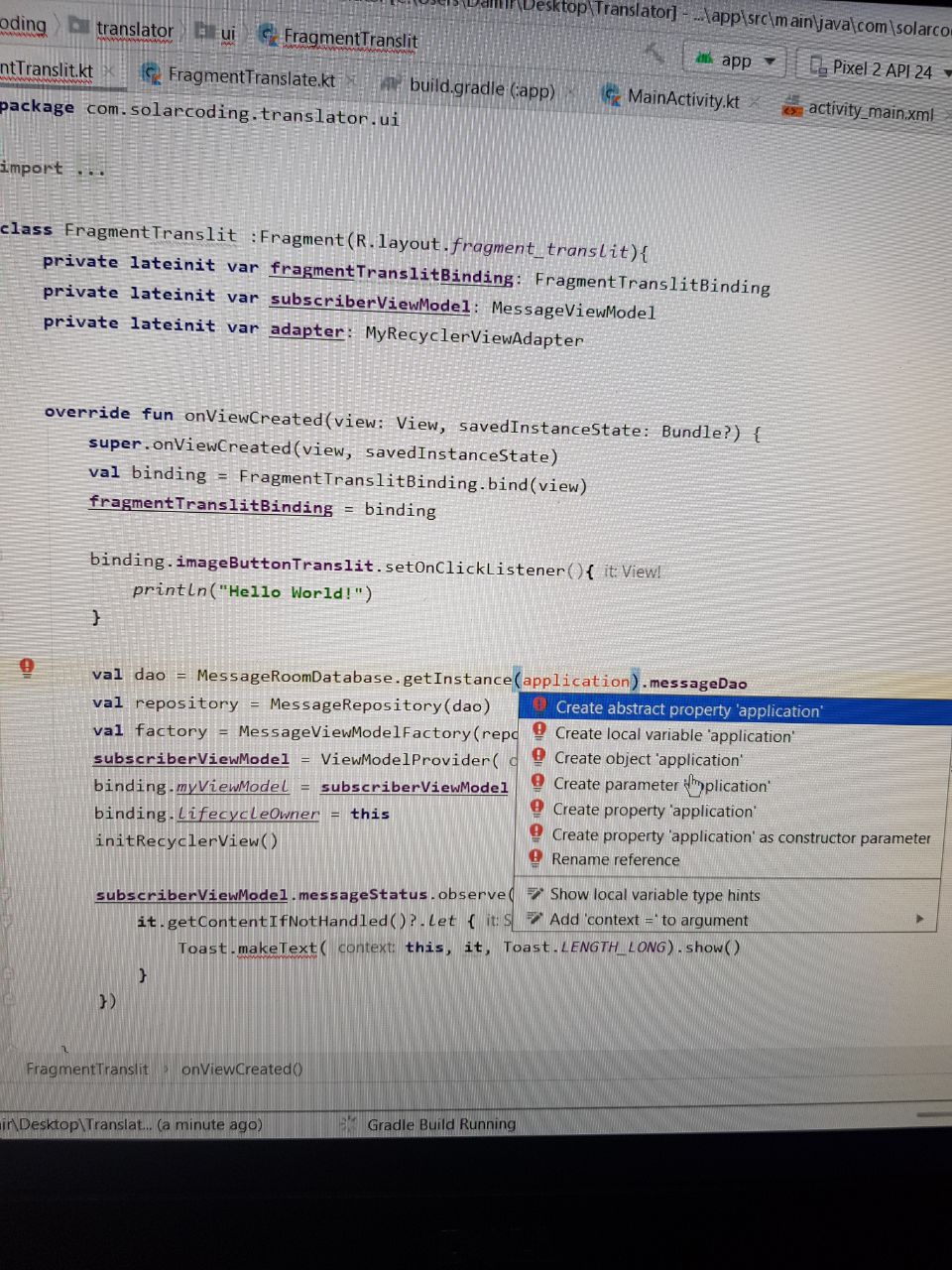Click 'binding.lifecycleOwner' assignment
This screenshot has height=1270, width=952.
click(x=242, y=814)
